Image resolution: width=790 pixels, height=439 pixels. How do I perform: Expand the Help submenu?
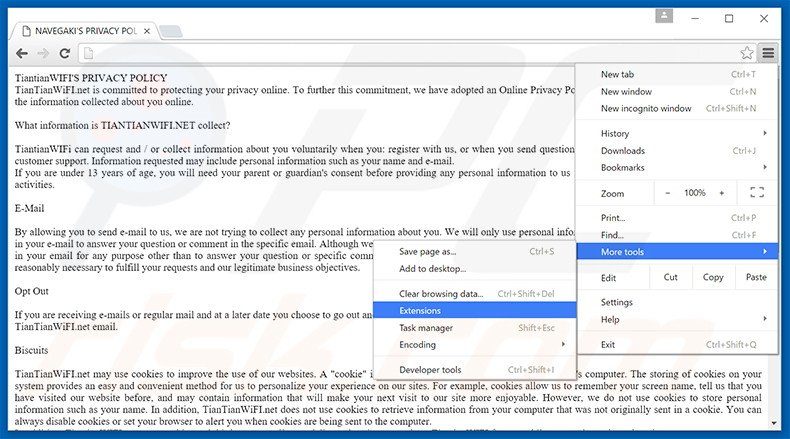point(677,320)
